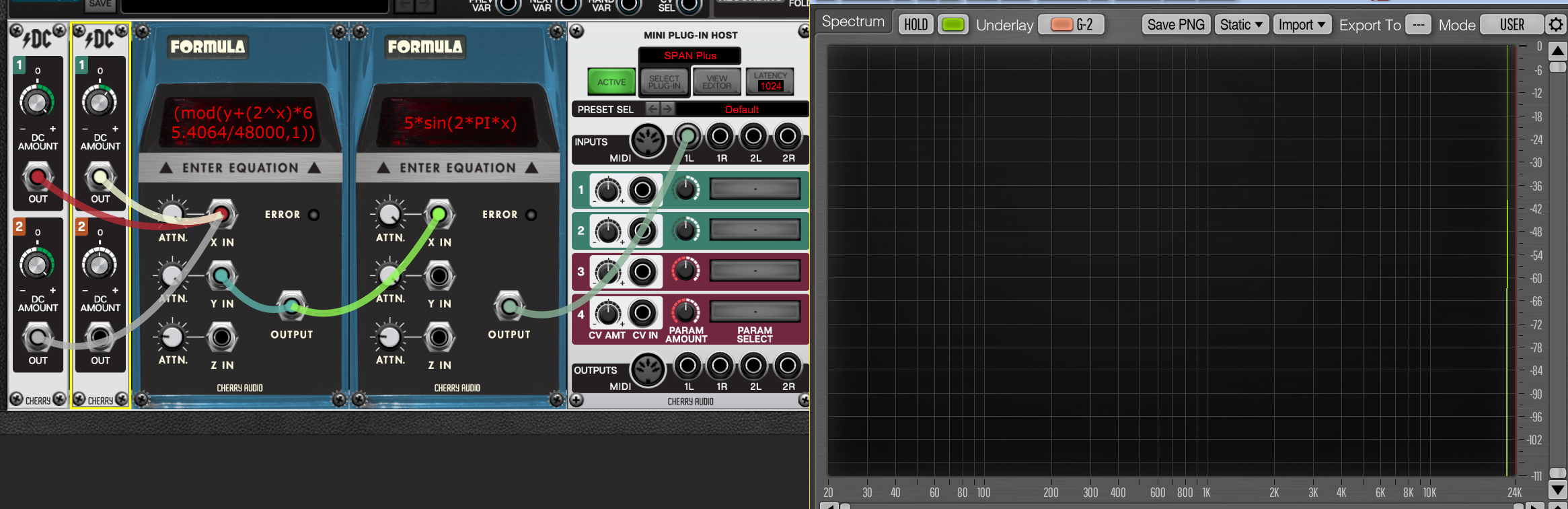This screenshot has height=509, width=1568.
Task: Toggle the HOLD button in SPAN
Action: [x=916, y=25]
